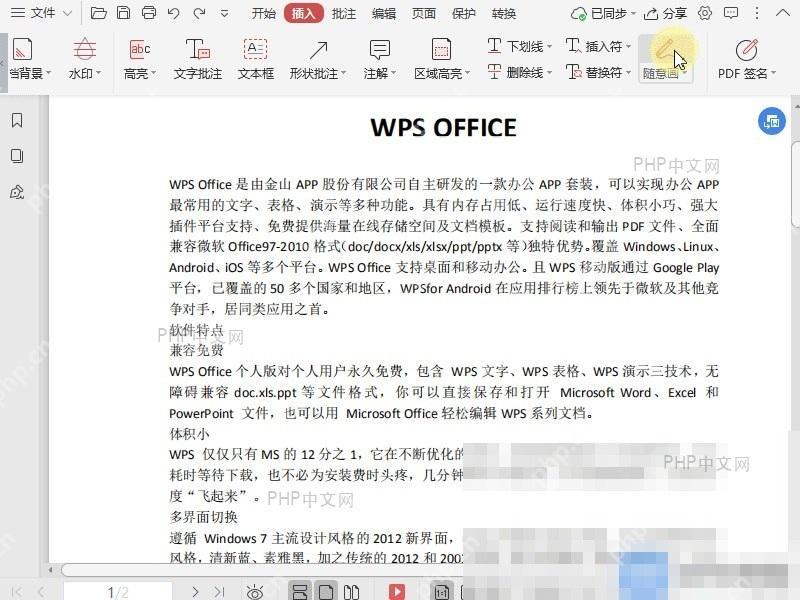
Task: Switch to the 批注 tab
Action: coord(343,13)
